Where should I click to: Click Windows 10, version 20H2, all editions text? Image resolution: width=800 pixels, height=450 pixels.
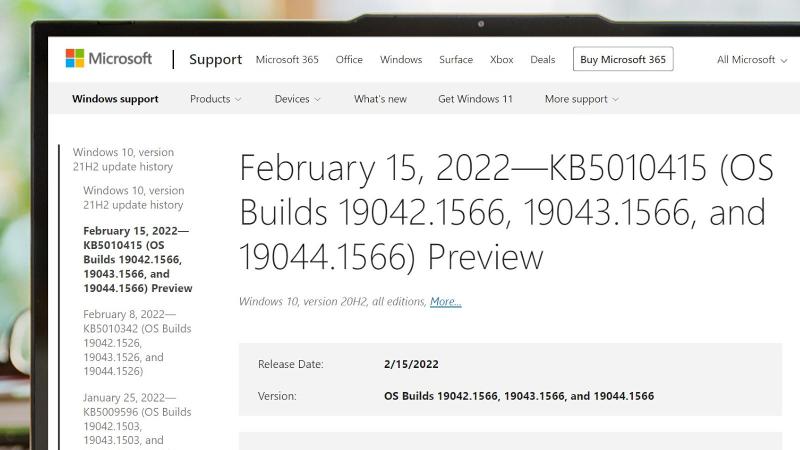(x=333, y=302)
